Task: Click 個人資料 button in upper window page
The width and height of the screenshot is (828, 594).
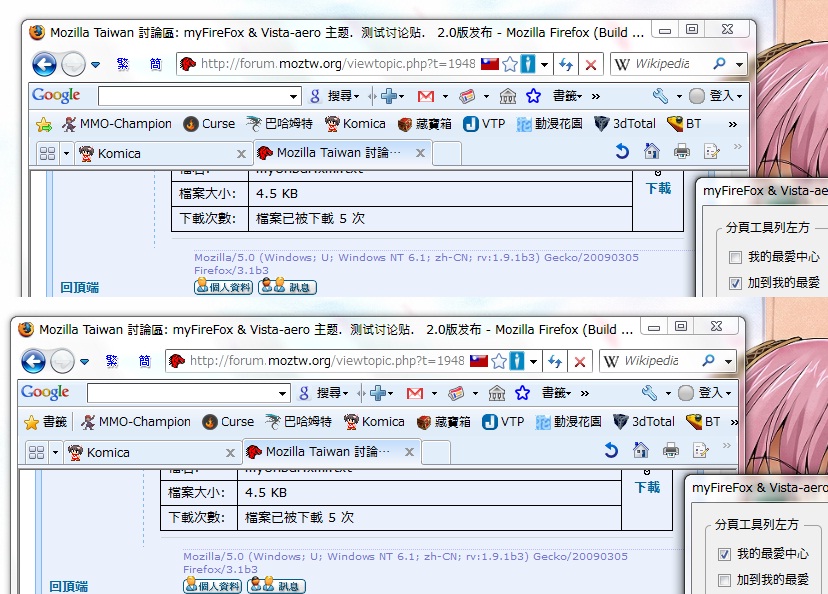Action: pos(224,287)
